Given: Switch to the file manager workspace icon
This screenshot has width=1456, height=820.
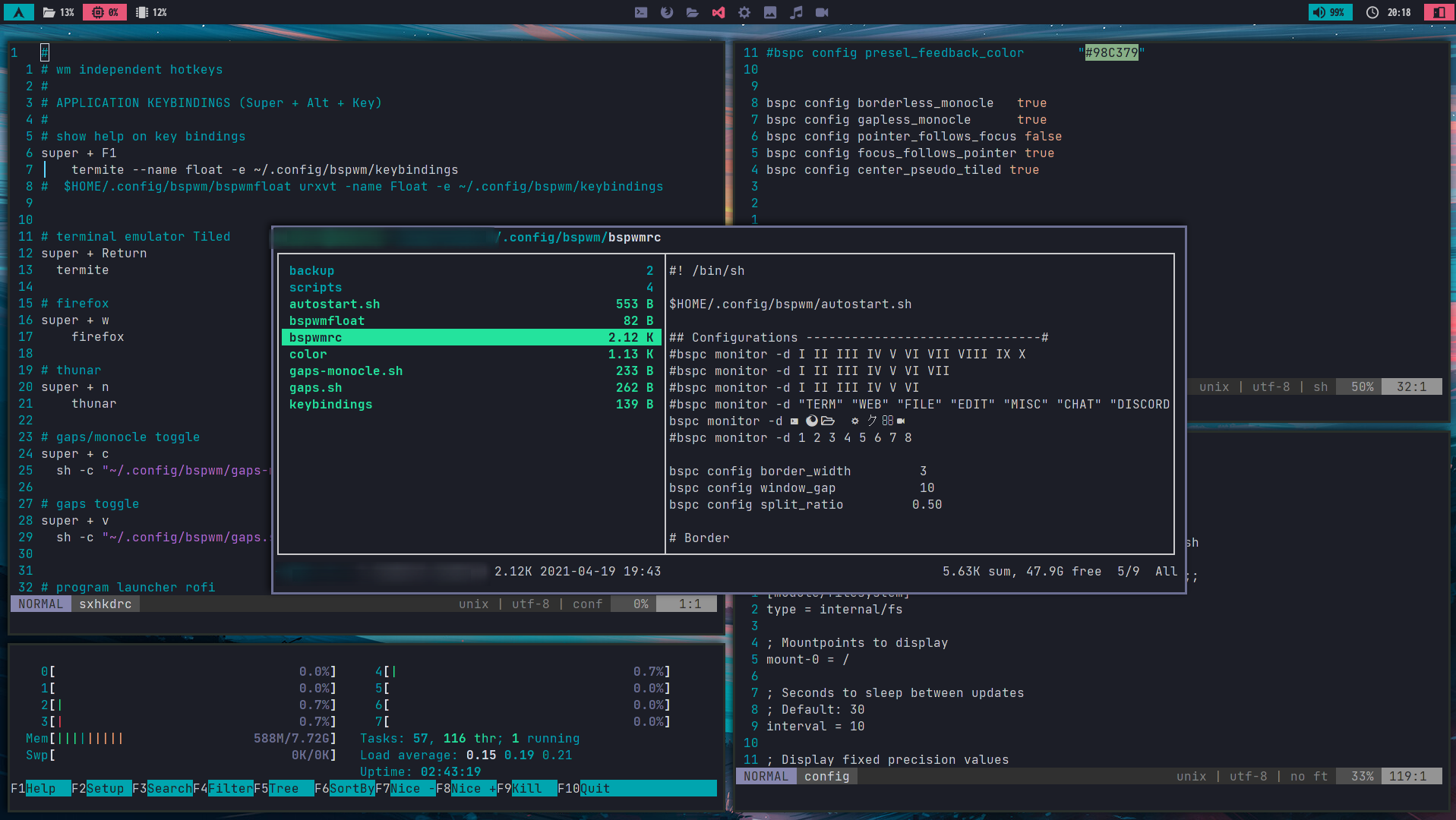Looking at the screenshot, I should tap(693, 12).
